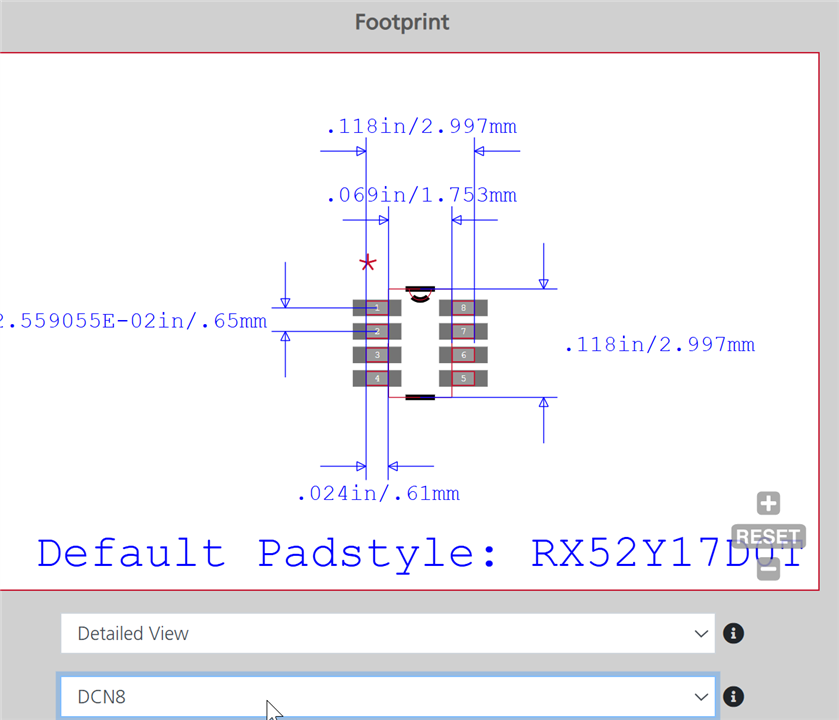Reset the footprint view
839x720 pixels.
click(768, 536)
